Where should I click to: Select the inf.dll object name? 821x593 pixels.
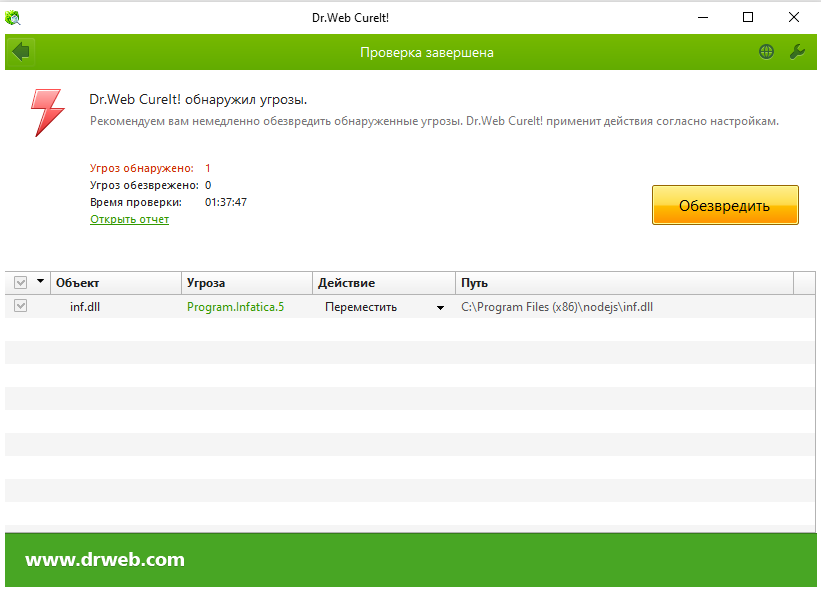click(x=85, y=307)
